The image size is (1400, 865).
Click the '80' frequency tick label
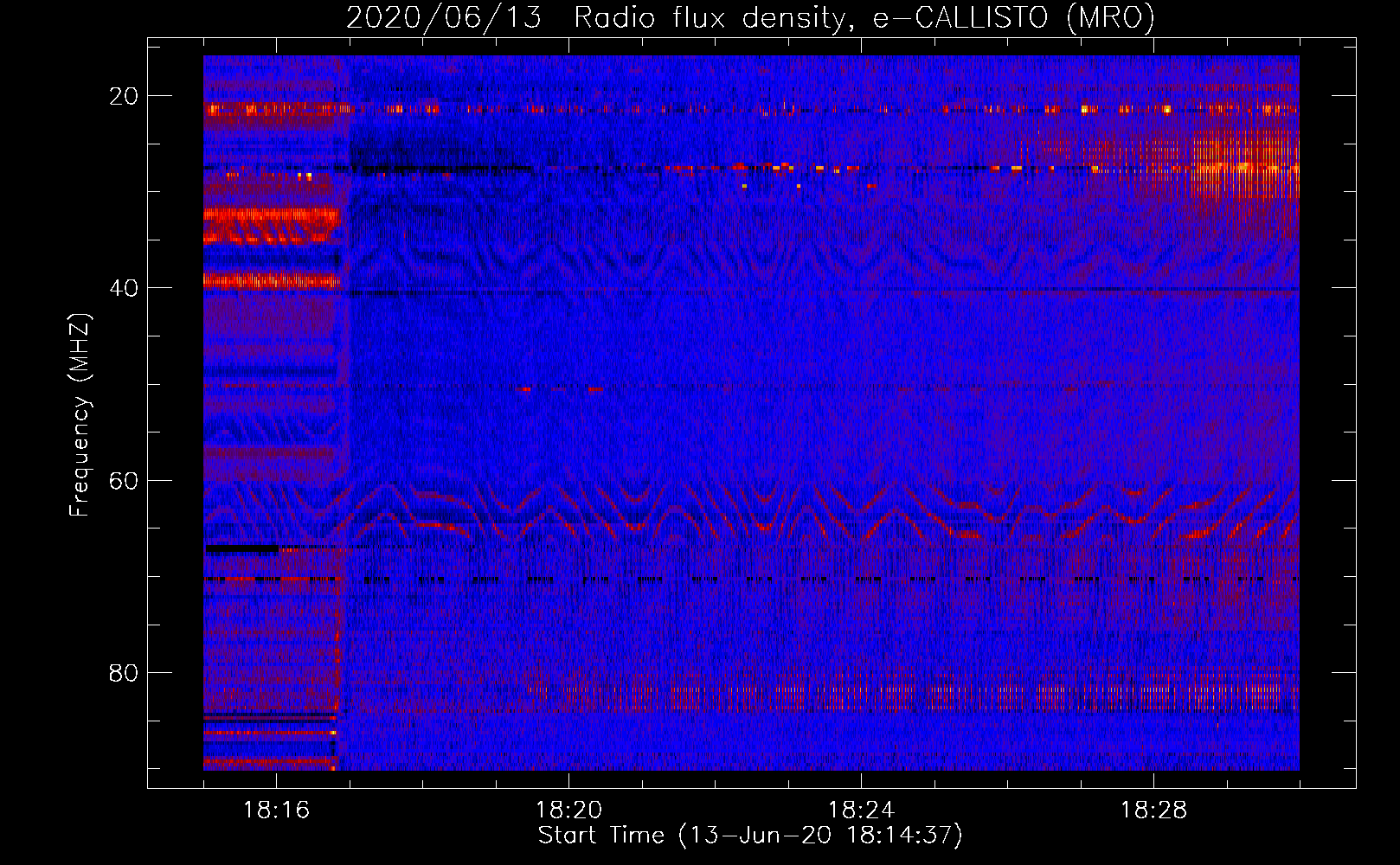point(124,672)
